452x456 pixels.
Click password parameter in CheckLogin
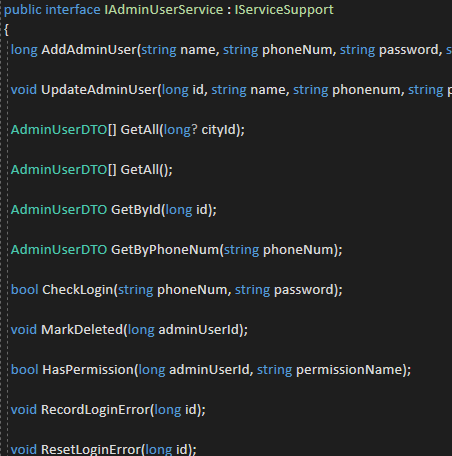(304, 290)
